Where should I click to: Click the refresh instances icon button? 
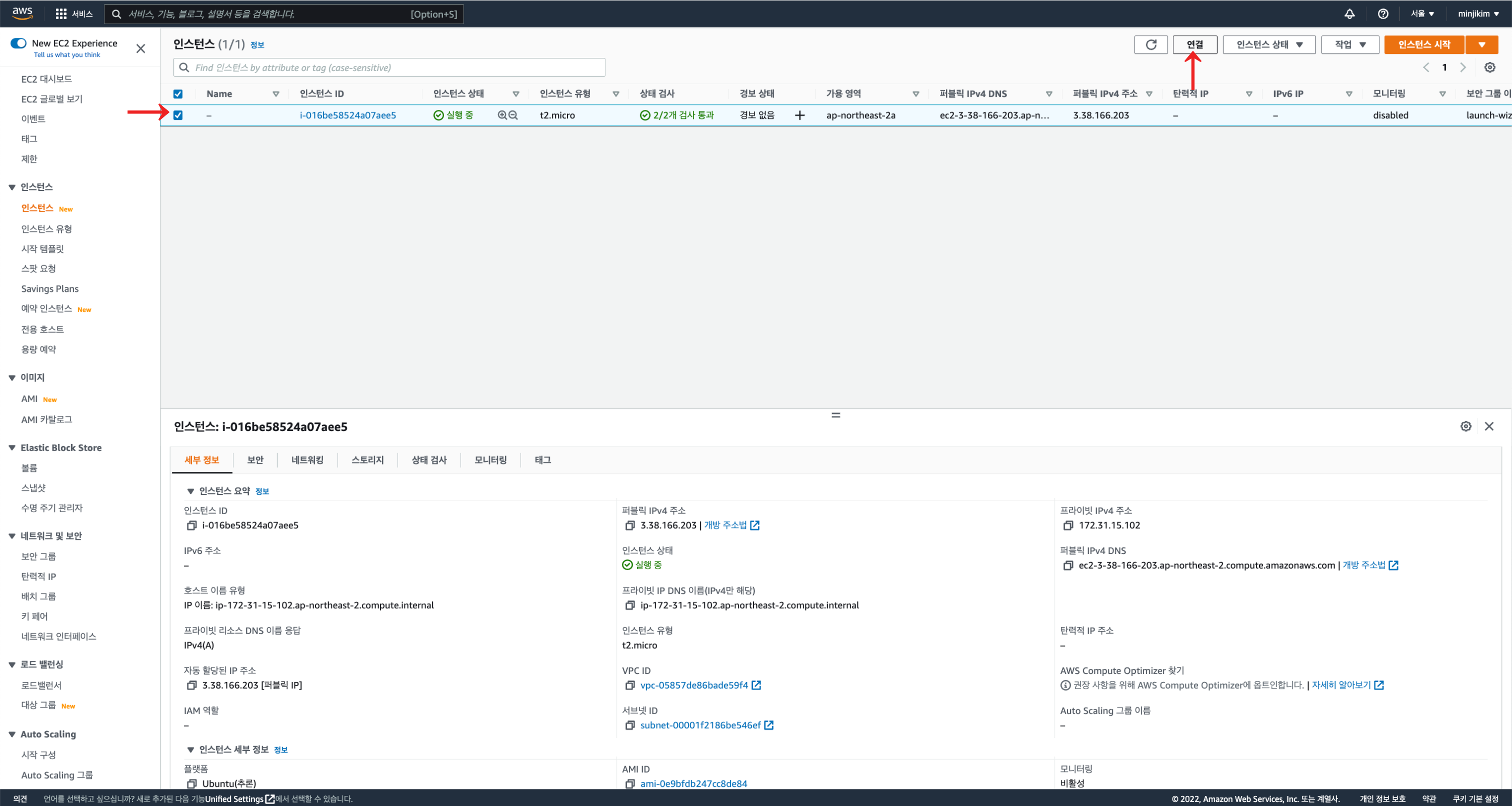(x=1151, y=45)
